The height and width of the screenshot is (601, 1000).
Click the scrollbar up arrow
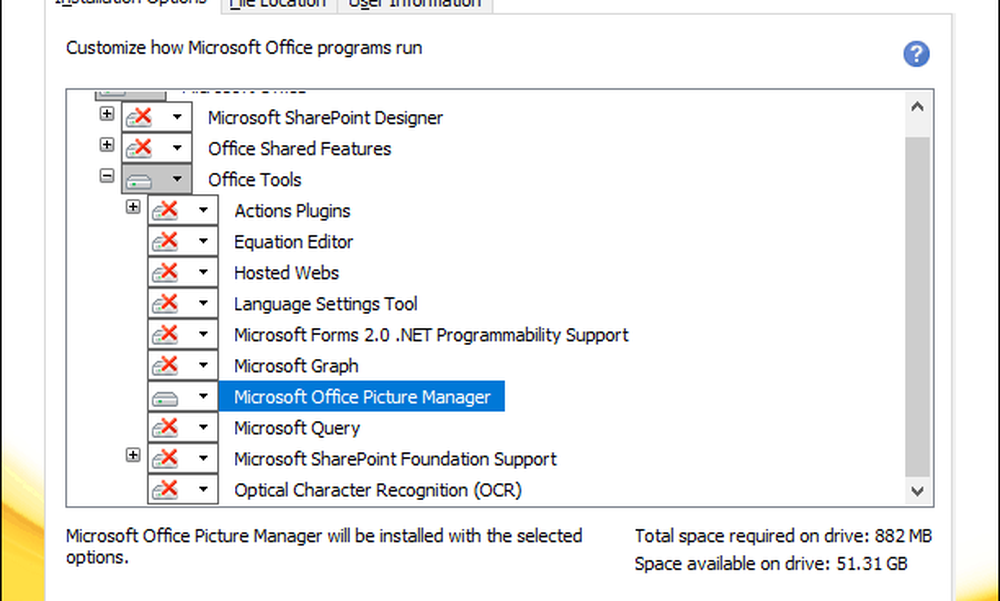click(x=917, y=106)
